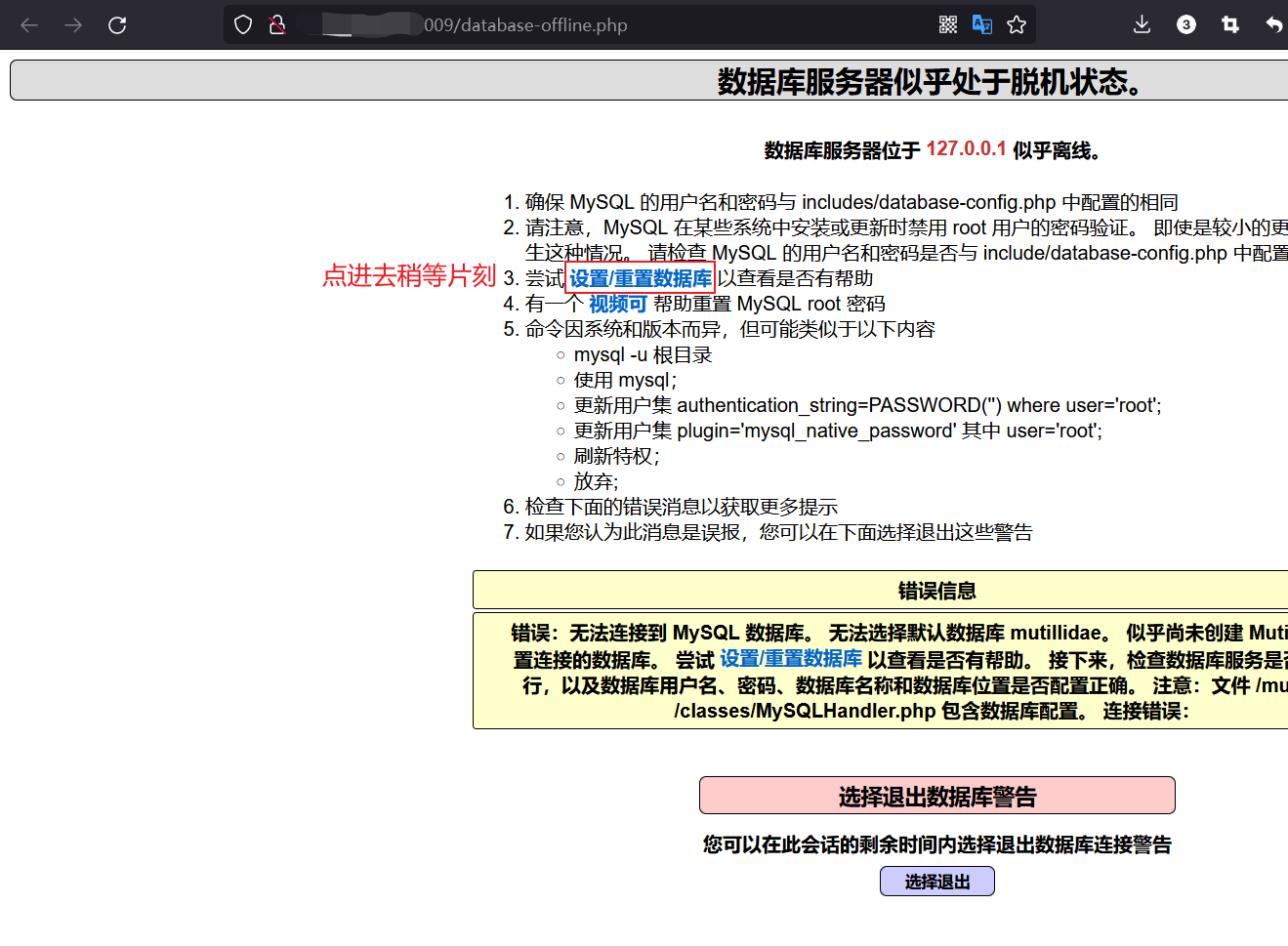Click the forward navigation arrow
The height and width of the screenshot is (946, 1288).
pyautogui.click(x=72, y=24)
